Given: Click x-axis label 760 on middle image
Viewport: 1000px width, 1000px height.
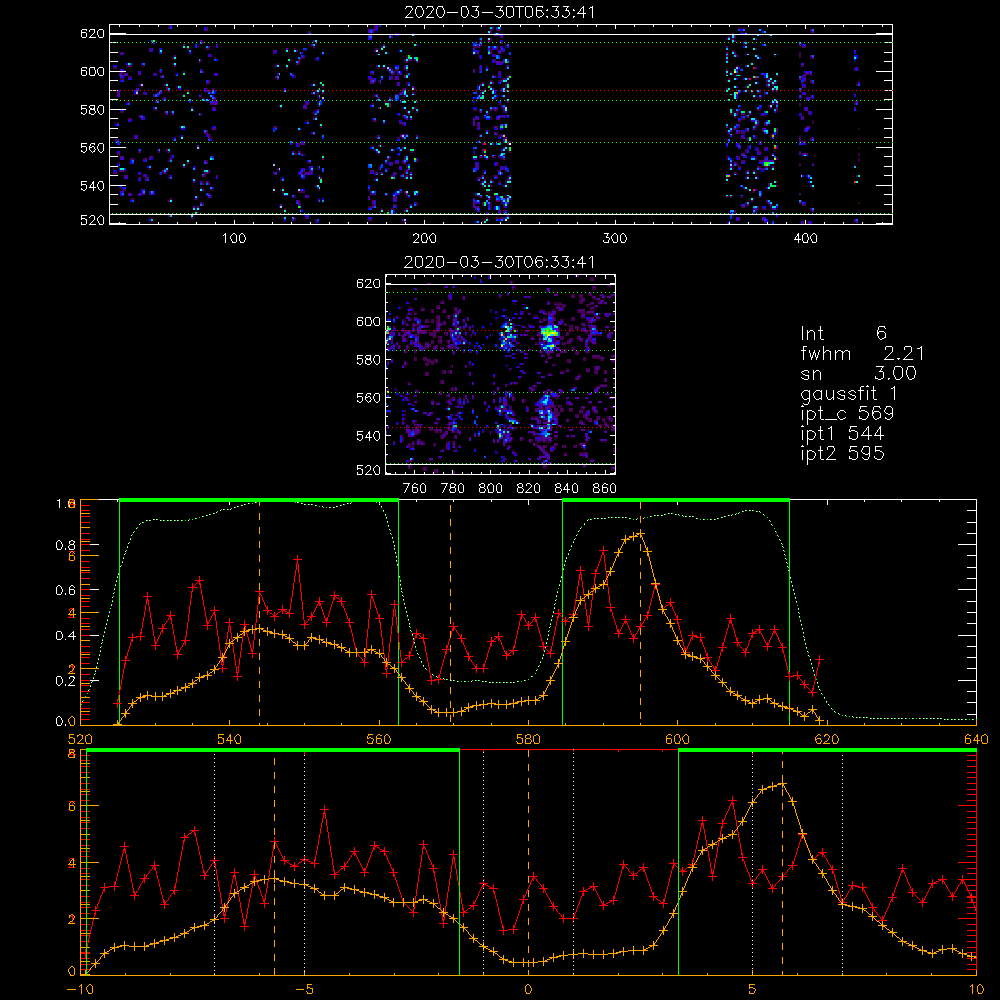Looking at the screenshot, I should (x=415, y=488).
